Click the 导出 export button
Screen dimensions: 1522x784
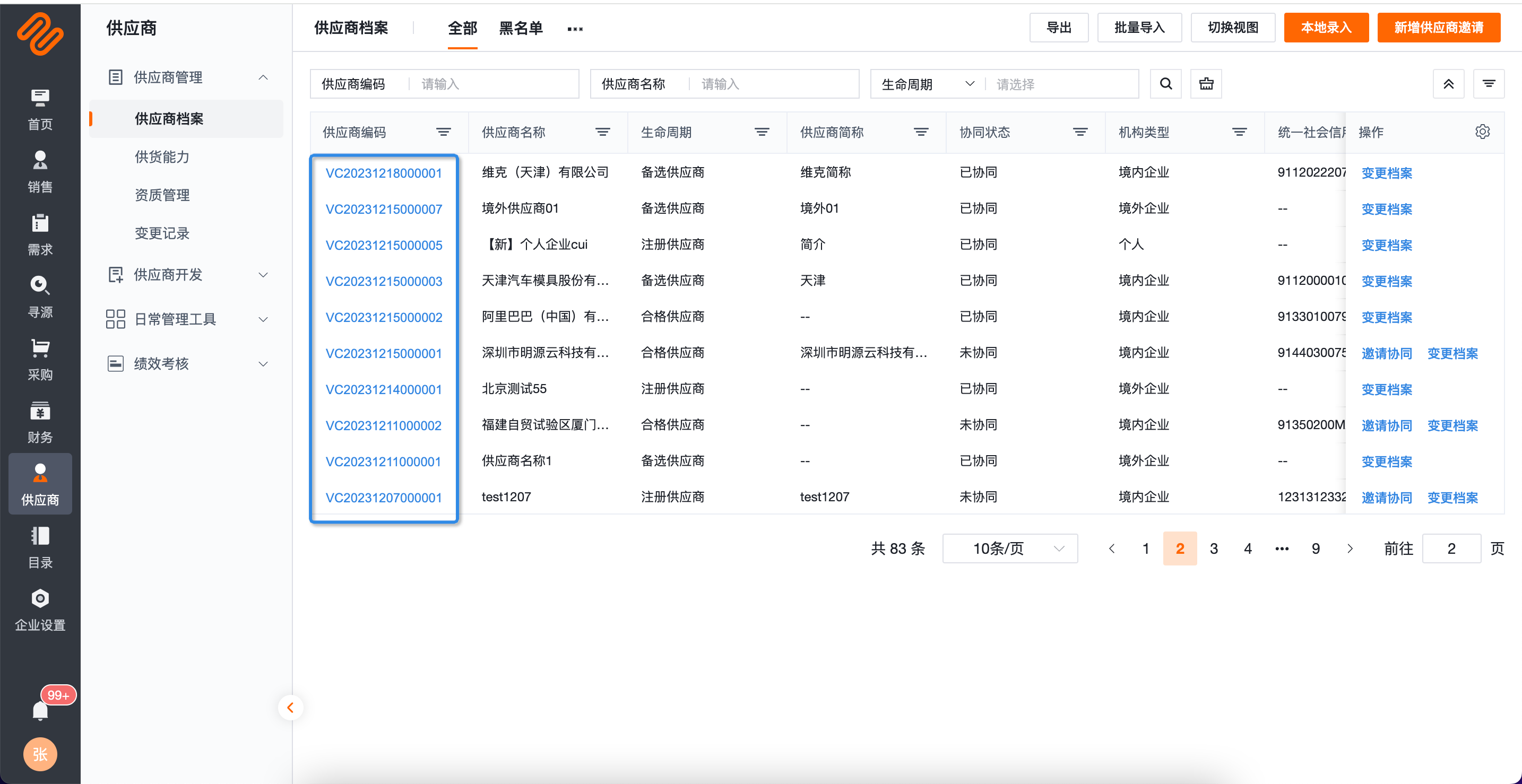1059,27
